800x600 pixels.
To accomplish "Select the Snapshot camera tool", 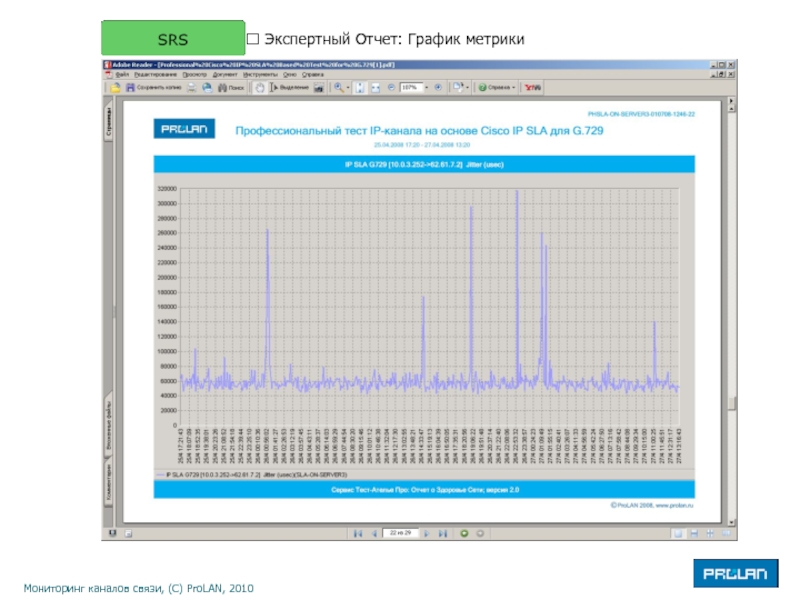I will point(319,88).
